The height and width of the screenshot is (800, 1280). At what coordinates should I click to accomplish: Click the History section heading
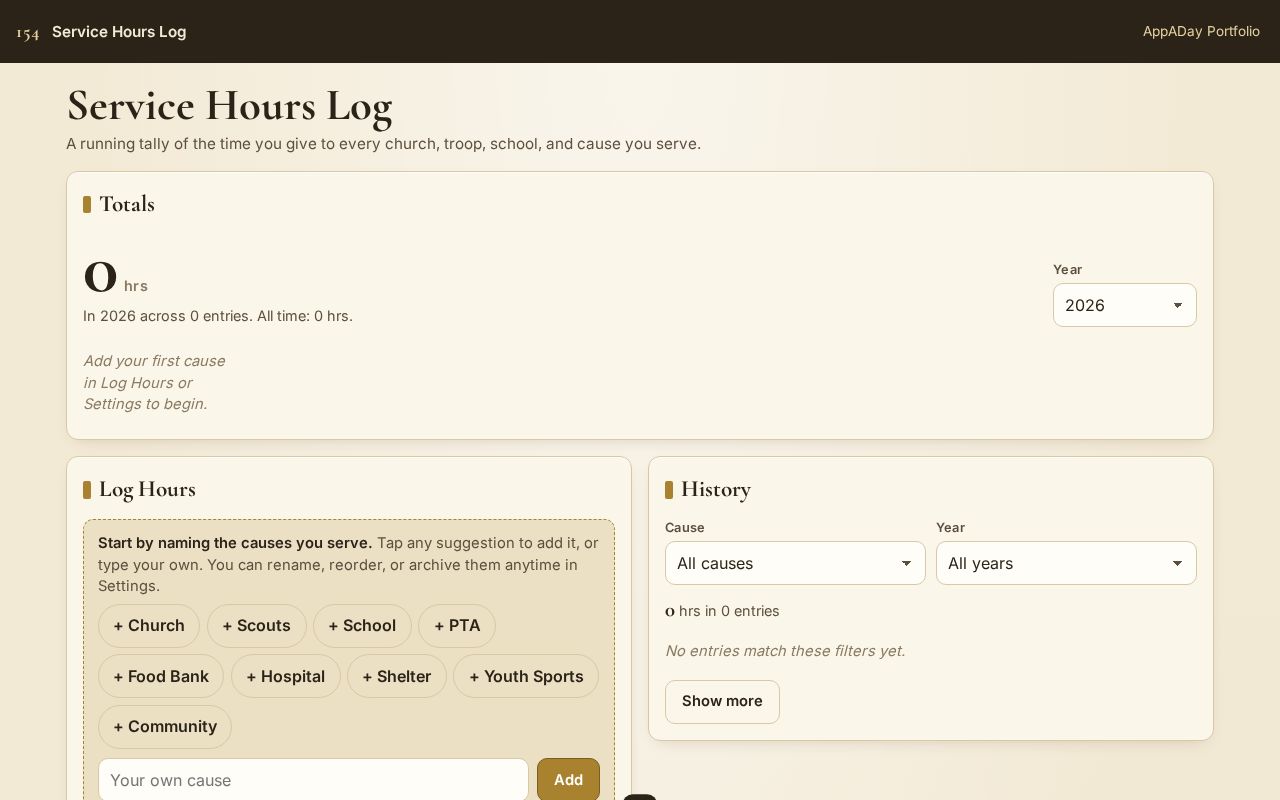(x=716, y=489)
